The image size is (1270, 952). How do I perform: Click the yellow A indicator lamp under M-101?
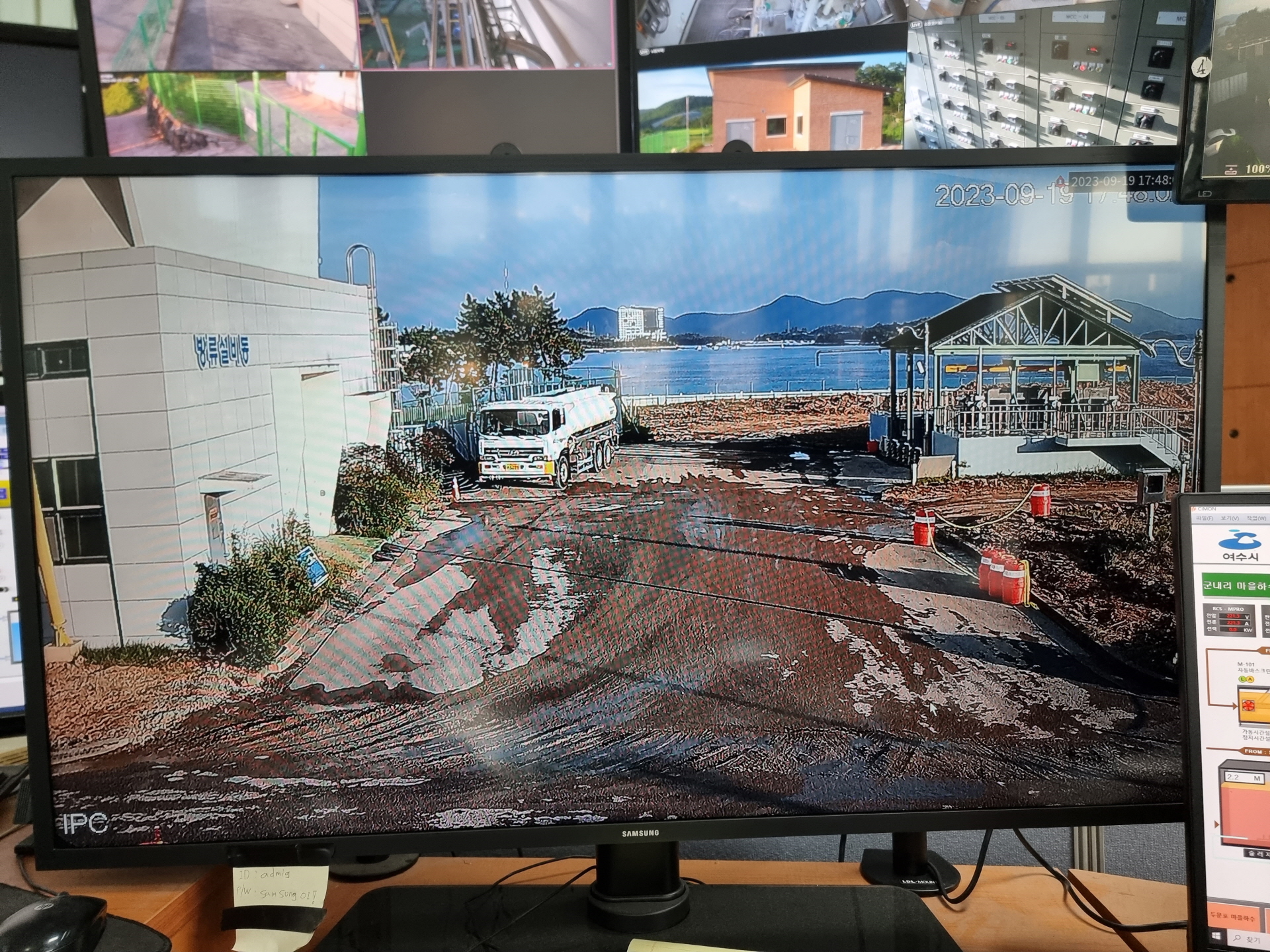tap(1251, 680)
